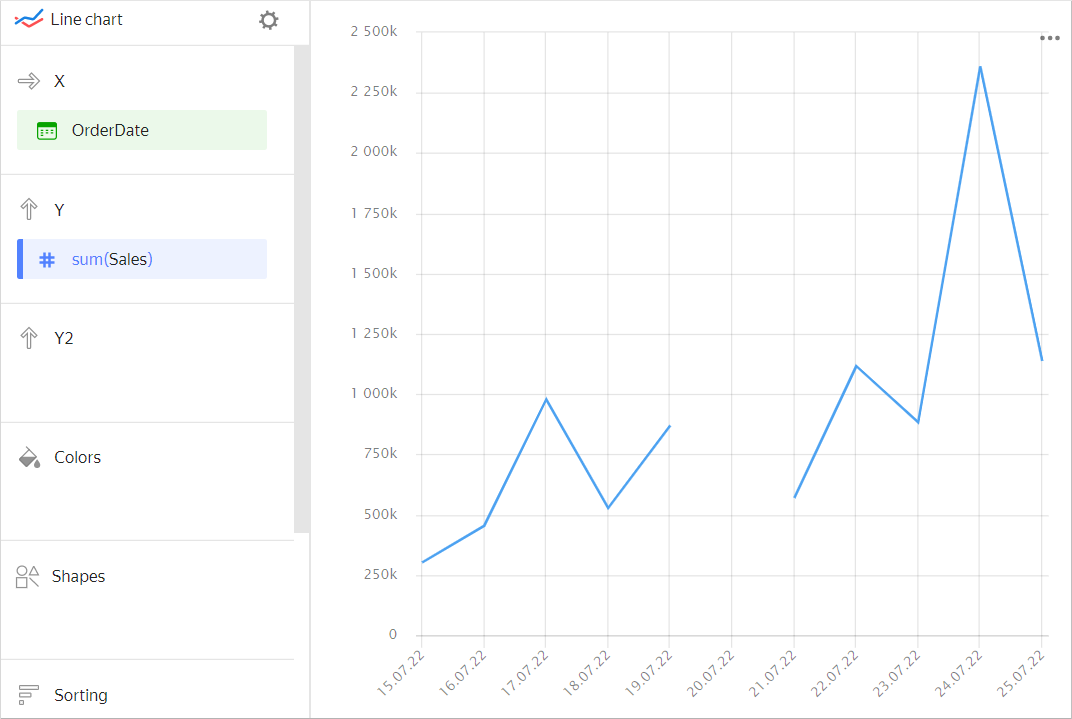The width and height of the screenshot is (1072, 719).
Task: Open the chart's three-dot menu
Action: tap(1049, 38)
